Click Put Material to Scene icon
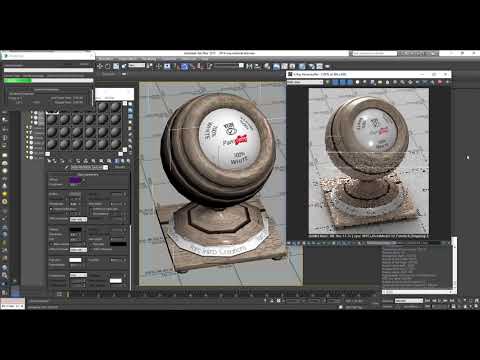Image resolution: width=480 pixels, height=360 pixels. (55, 161)
